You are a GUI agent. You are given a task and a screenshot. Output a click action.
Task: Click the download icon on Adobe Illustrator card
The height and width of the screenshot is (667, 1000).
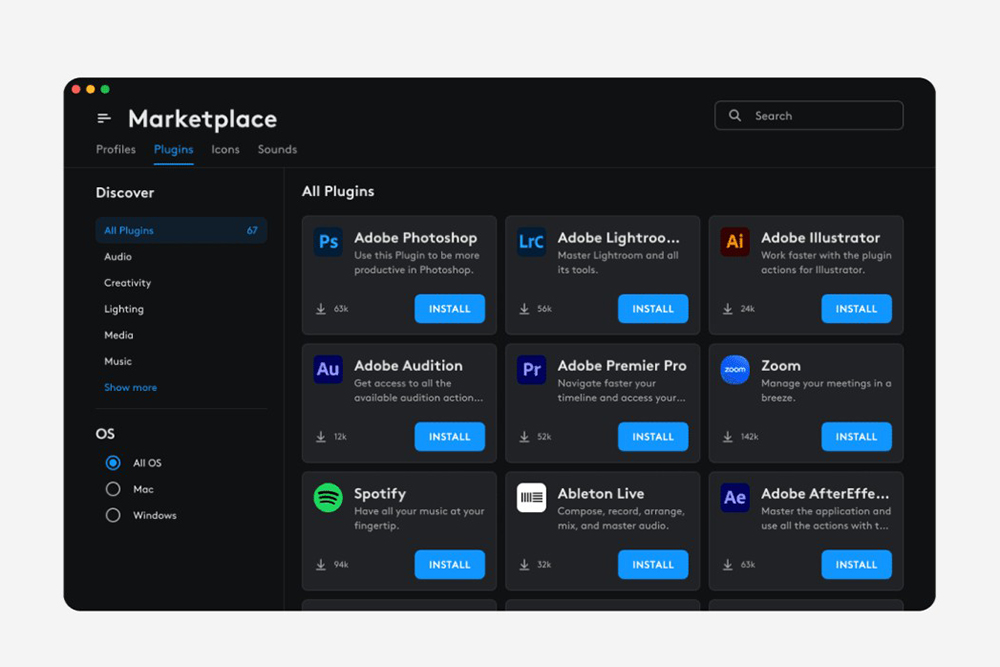[728, 309]
